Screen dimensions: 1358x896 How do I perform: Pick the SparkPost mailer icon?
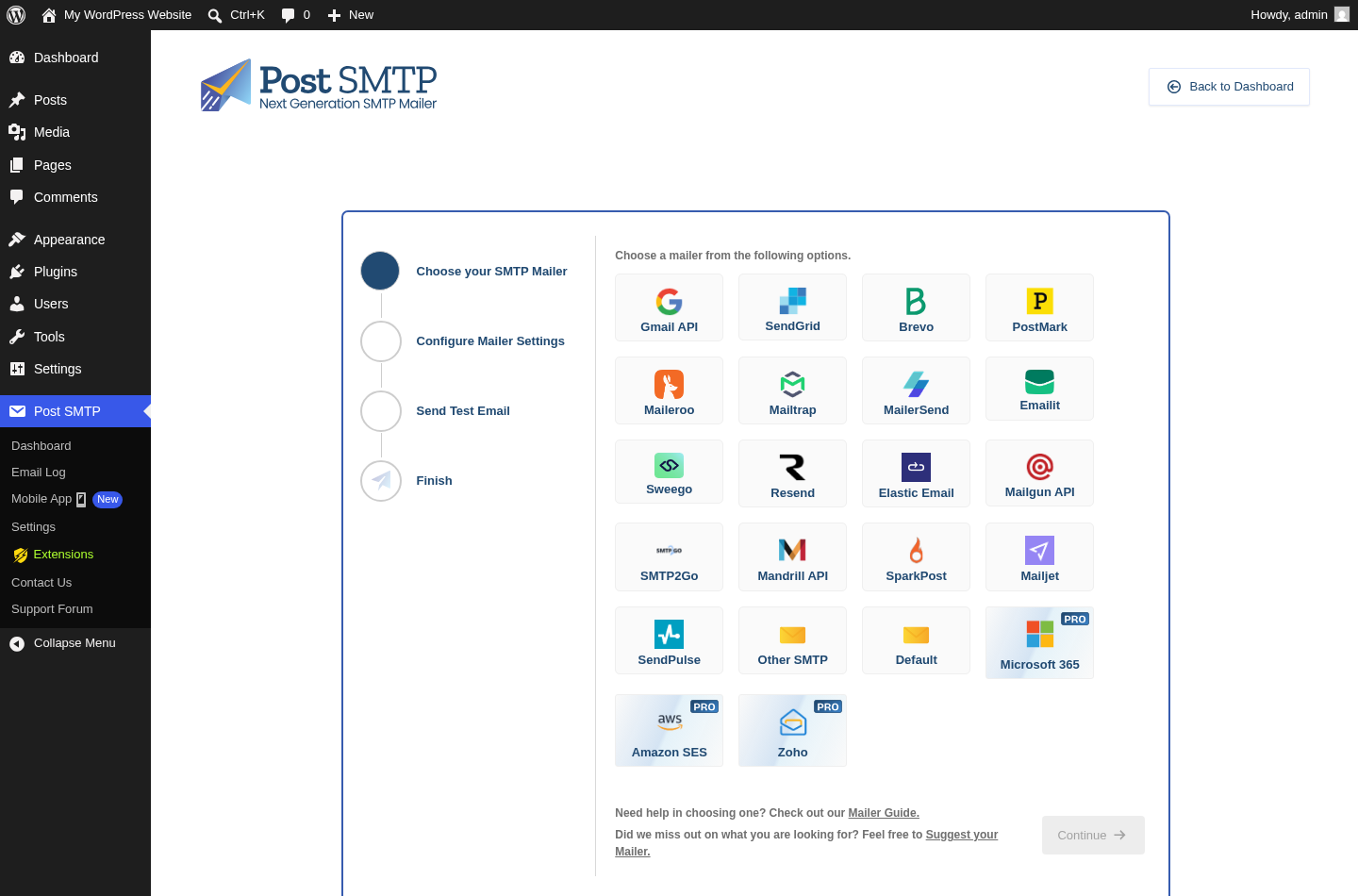tap(916, 550)
